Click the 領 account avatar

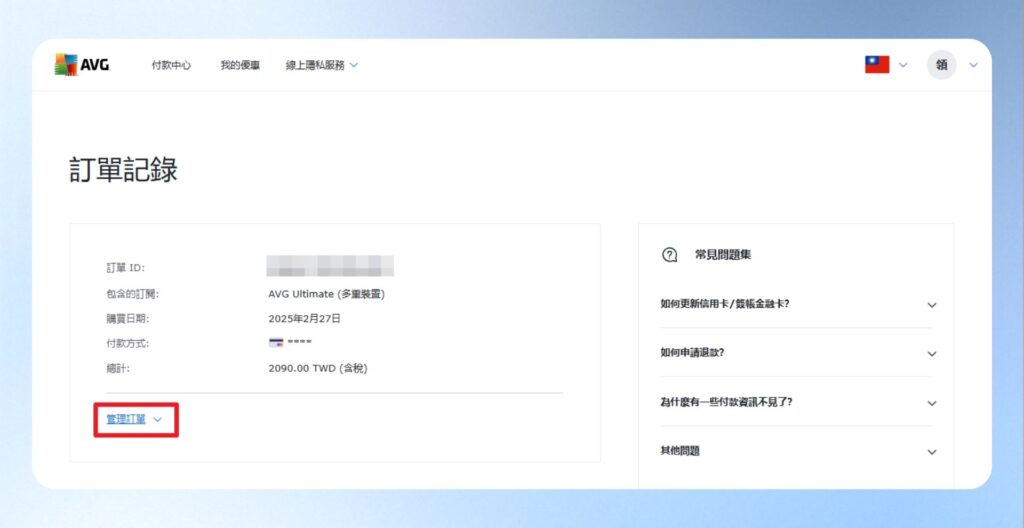(941, 65)
